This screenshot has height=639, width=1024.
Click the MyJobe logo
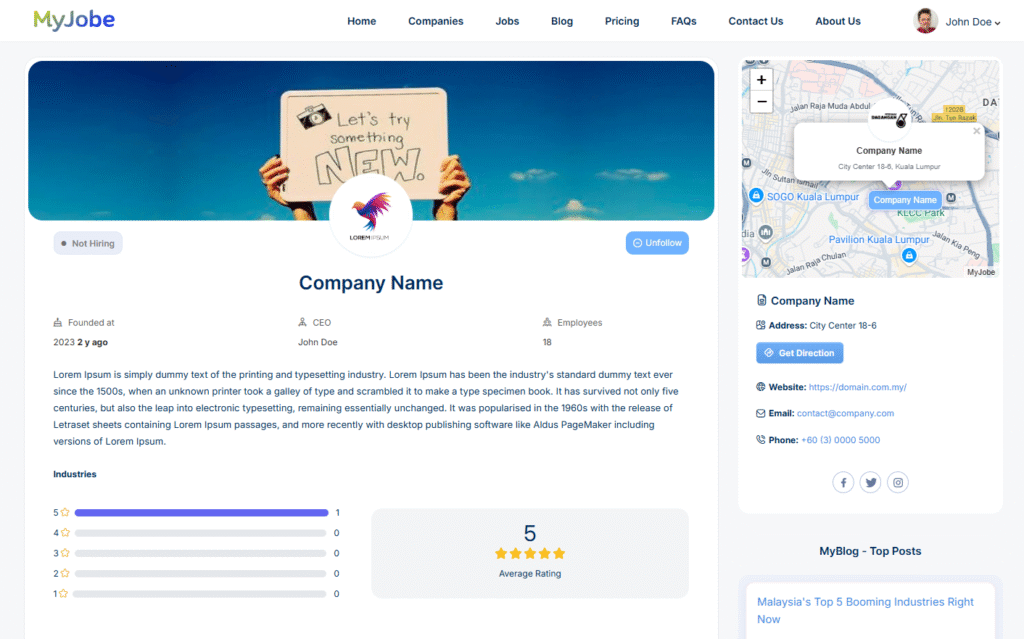pos(74,20)
